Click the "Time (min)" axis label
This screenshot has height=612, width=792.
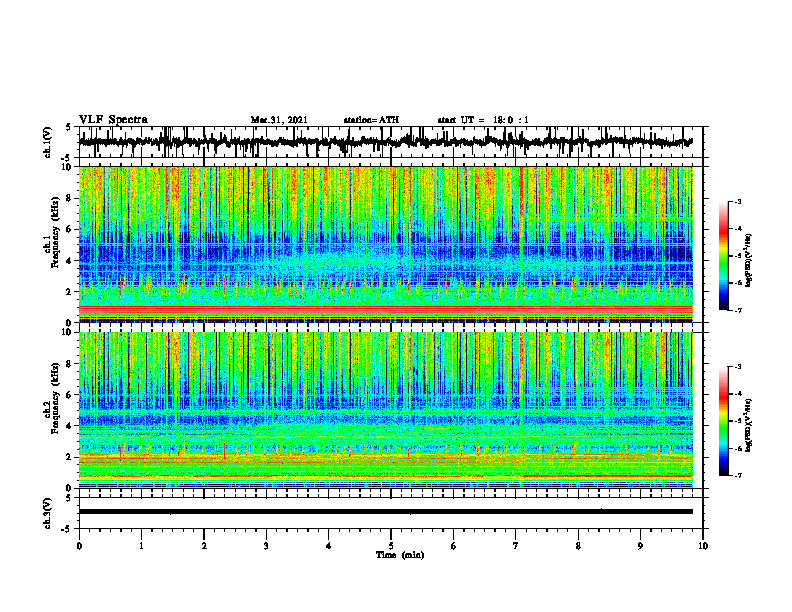[400, 555]
